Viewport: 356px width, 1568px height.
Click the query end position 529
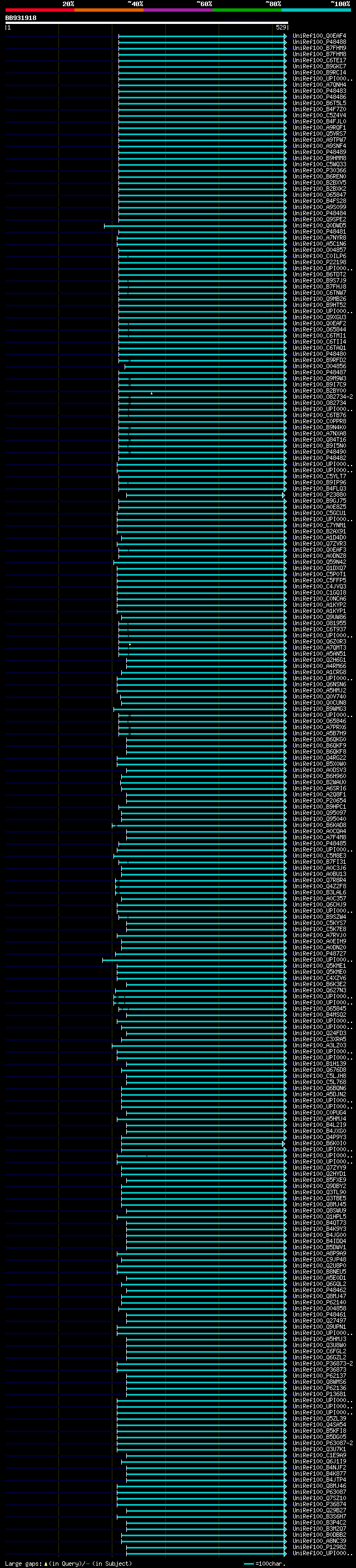point(280,27)
